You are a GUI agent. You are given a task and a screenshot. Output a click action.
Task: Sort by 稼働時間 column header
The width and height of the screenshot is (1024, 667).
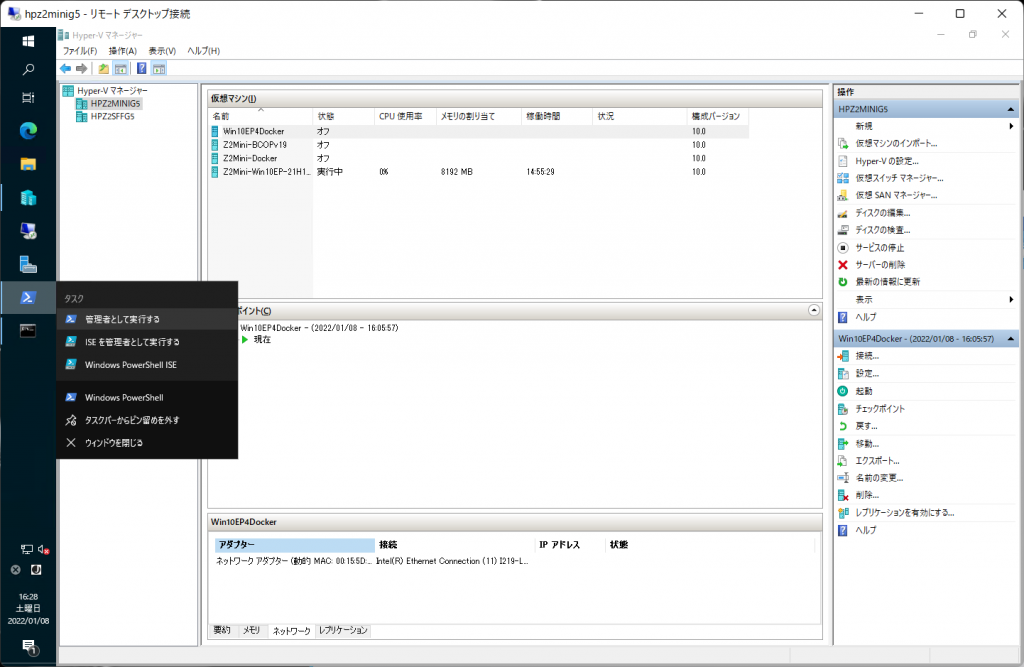(557, 116)
